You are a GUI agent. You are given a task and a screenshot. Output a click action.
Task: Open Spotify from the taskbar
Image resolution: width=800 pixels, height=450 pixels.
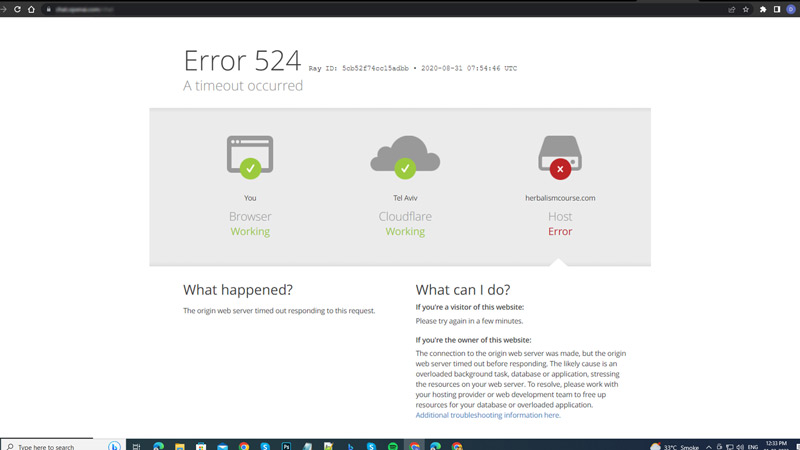point(392,446)
